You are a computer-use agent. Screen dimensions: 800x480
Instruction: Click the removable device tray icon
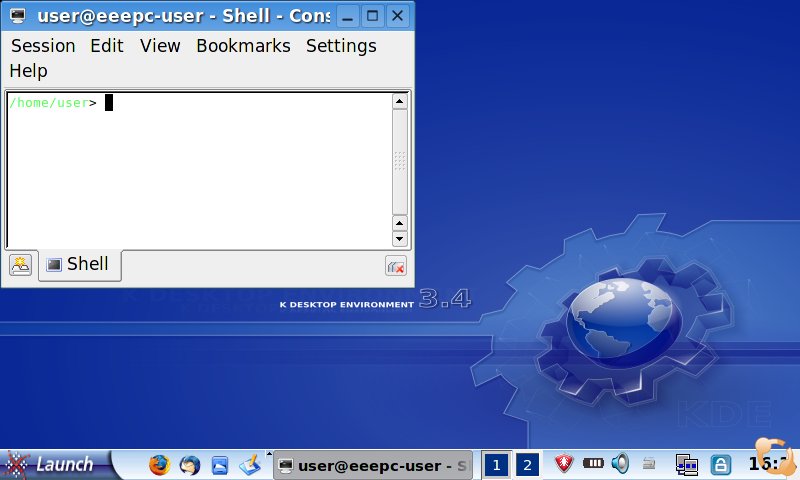pos(649,463)
